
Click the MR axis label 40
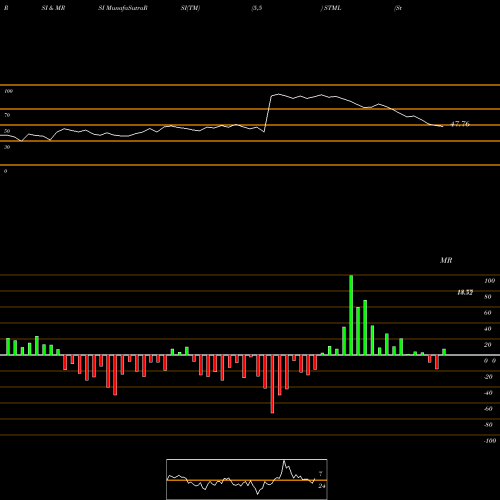(x=488, y=329)
